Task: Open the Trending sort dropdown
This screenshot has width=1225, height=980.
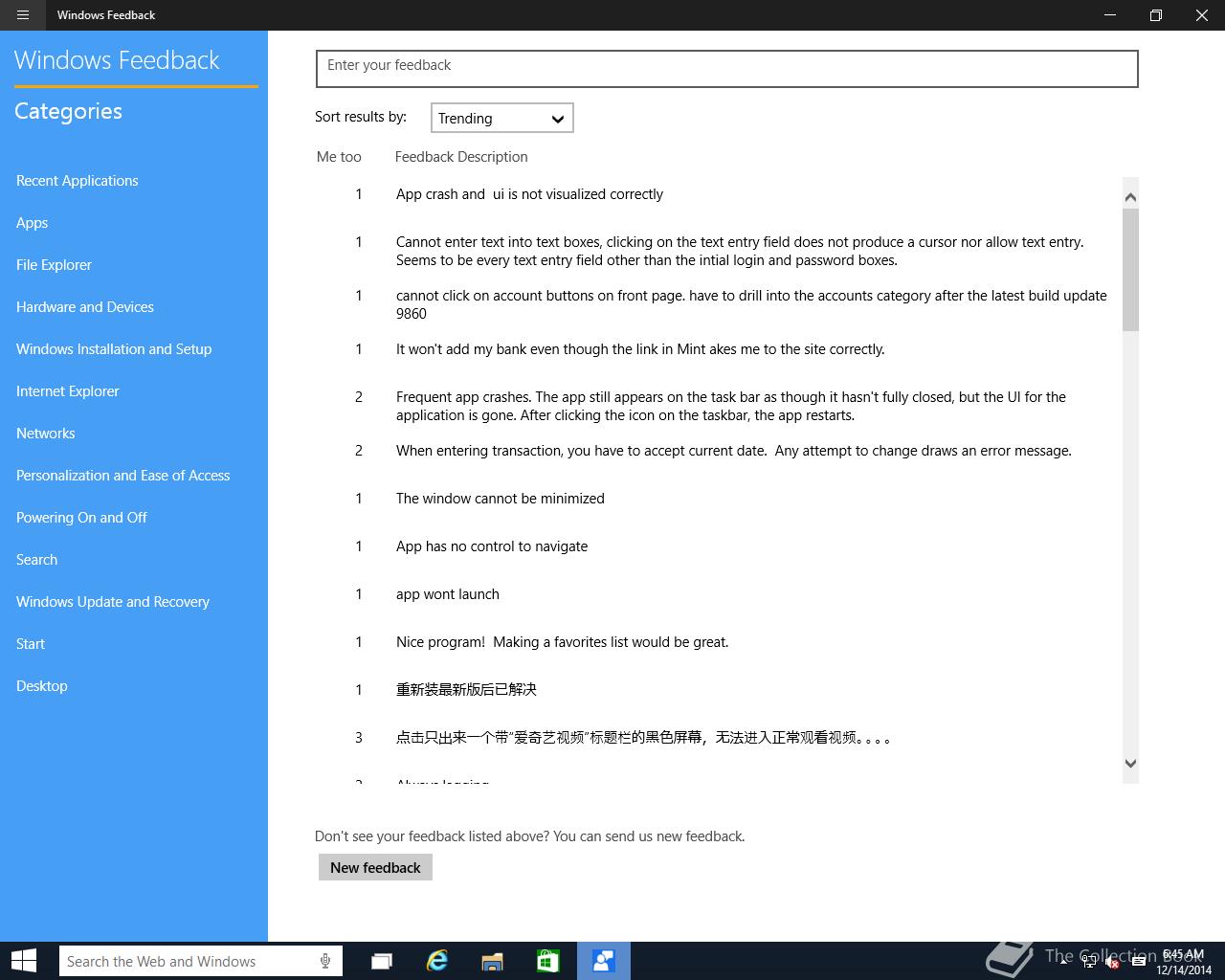Action: pyautogui.click(x=502, y=118)
